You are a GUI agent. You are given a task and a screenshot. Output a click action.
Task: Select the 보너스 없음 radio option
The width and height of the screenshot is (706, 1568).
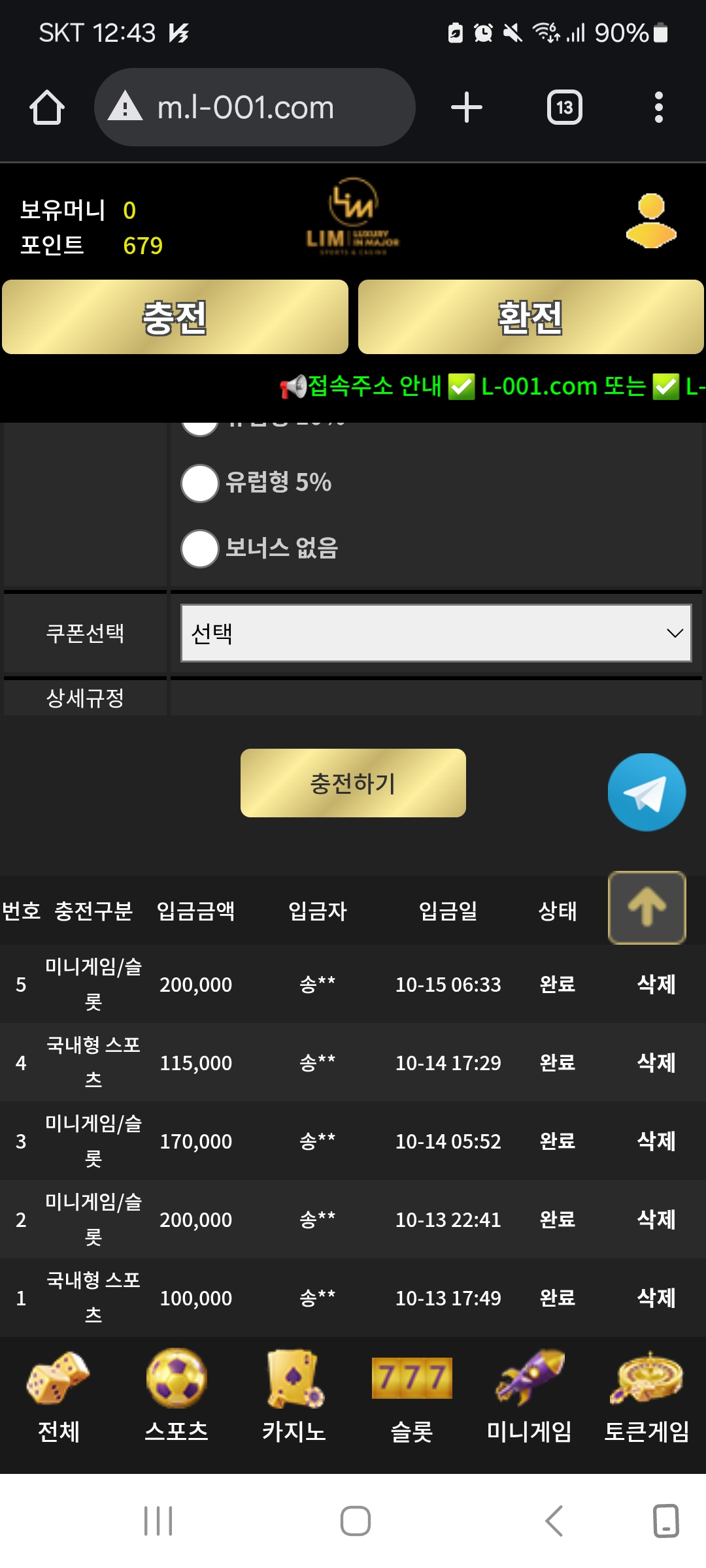coord(200,549)
